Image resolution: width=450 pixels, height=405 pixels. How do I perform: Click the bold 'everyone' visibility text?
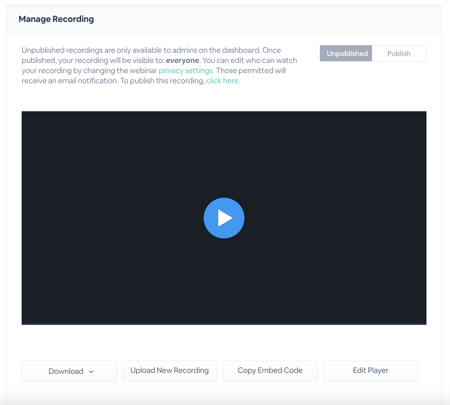tap(182, 61)
